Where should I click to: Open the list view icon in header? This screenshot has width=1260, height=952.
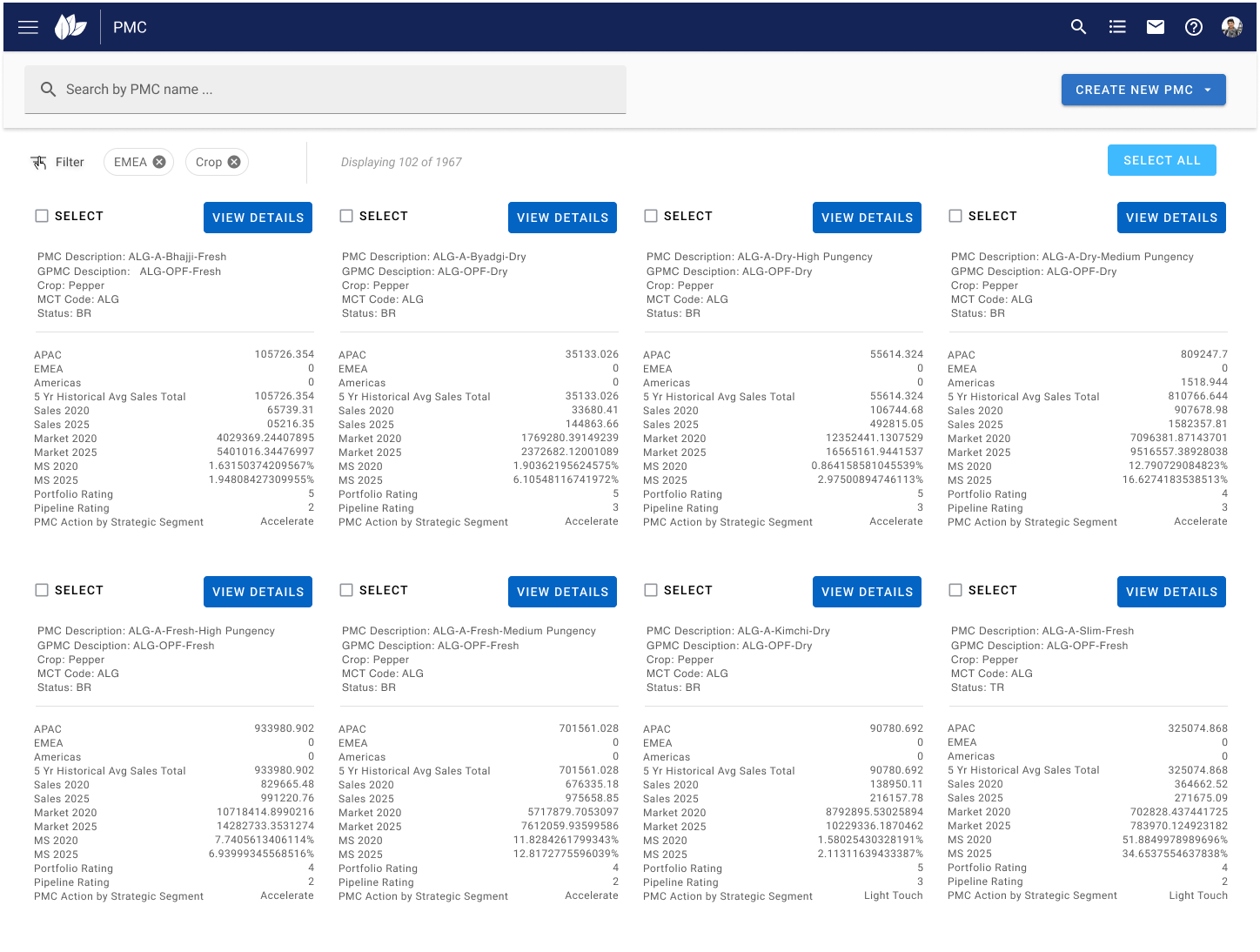1117,27
